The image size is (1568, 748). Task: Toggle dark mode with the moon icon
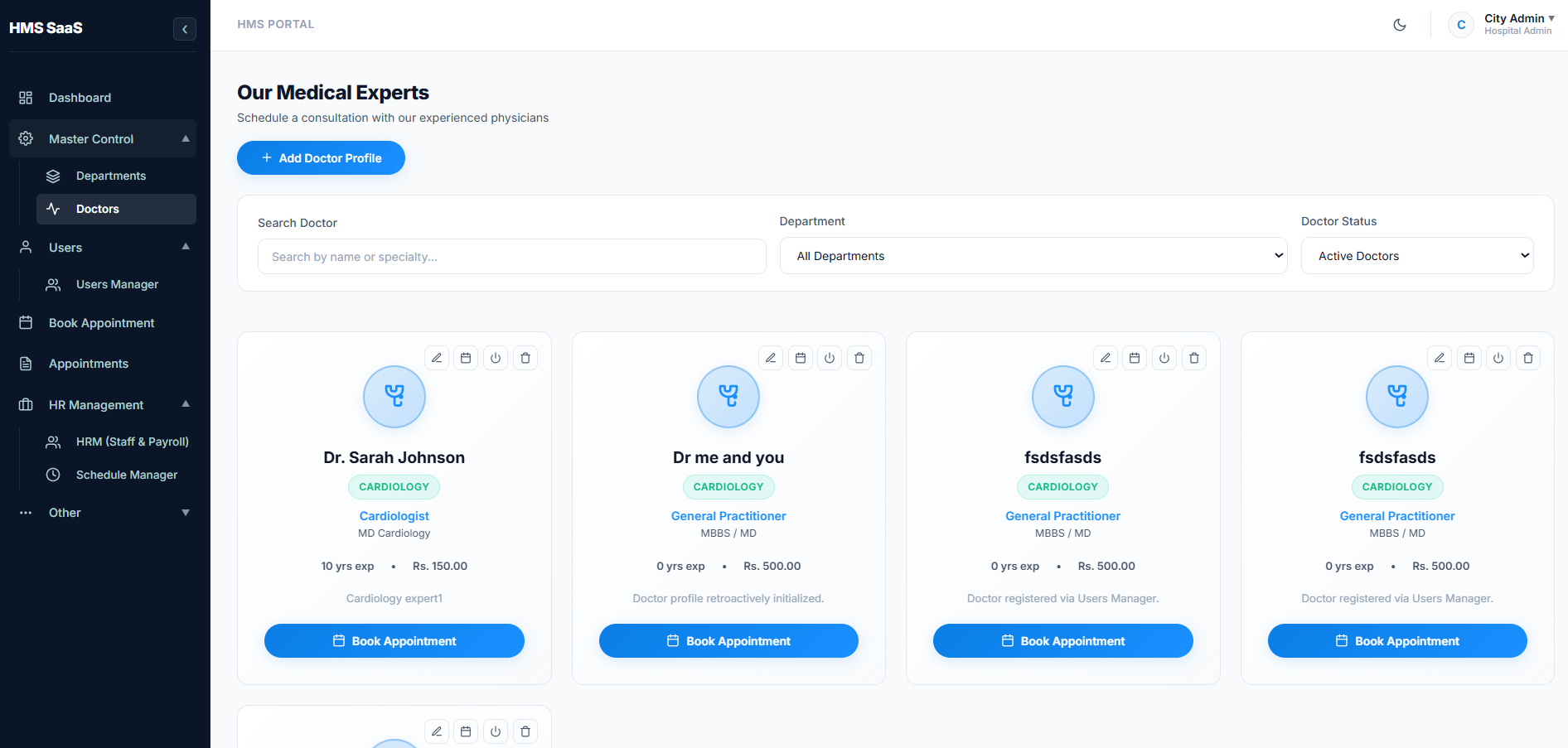pyautogui.click(x=1400, y=25)
